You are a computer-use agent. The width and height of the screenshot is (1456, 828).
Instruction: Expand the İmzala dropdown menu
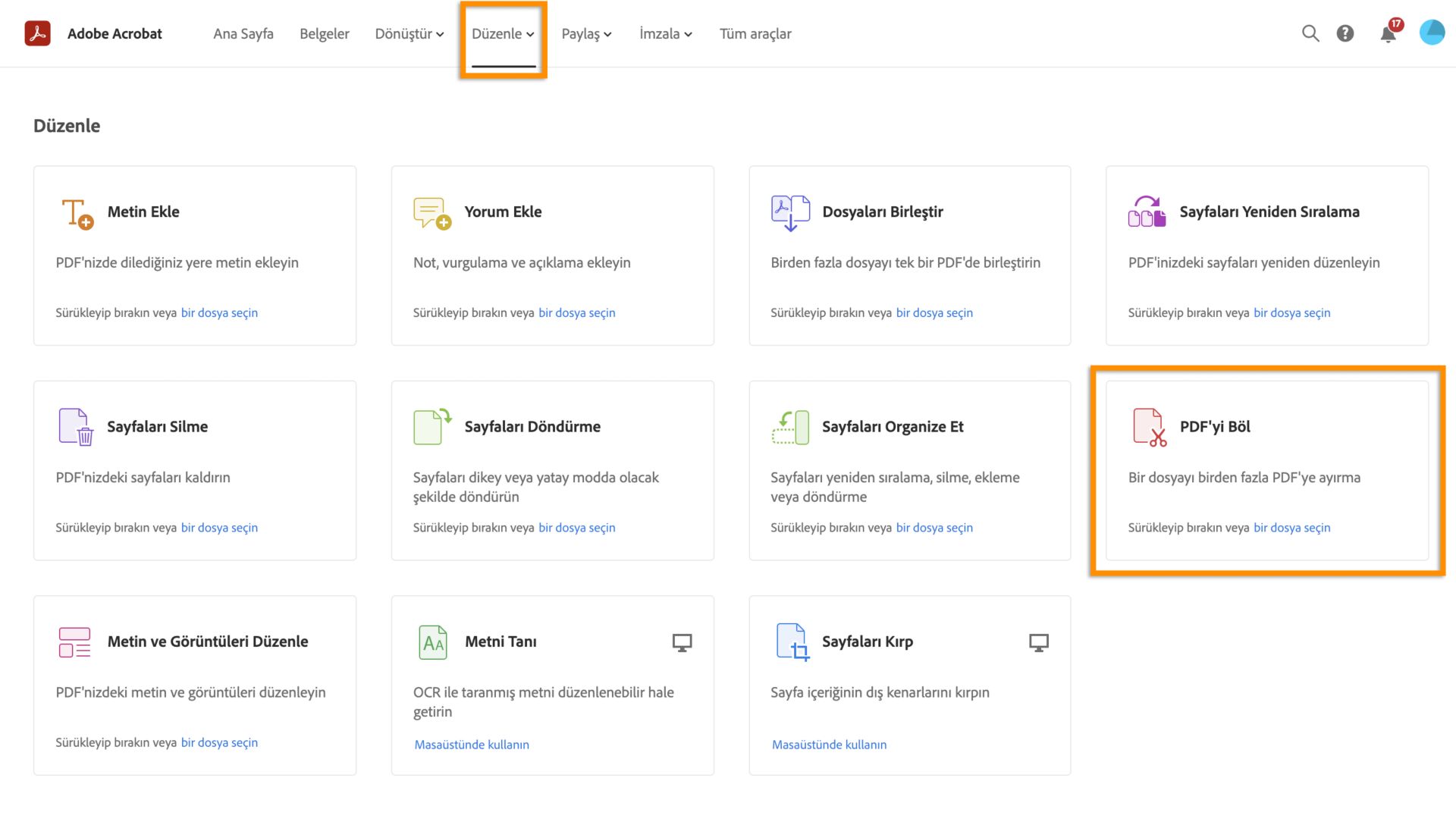666,33
